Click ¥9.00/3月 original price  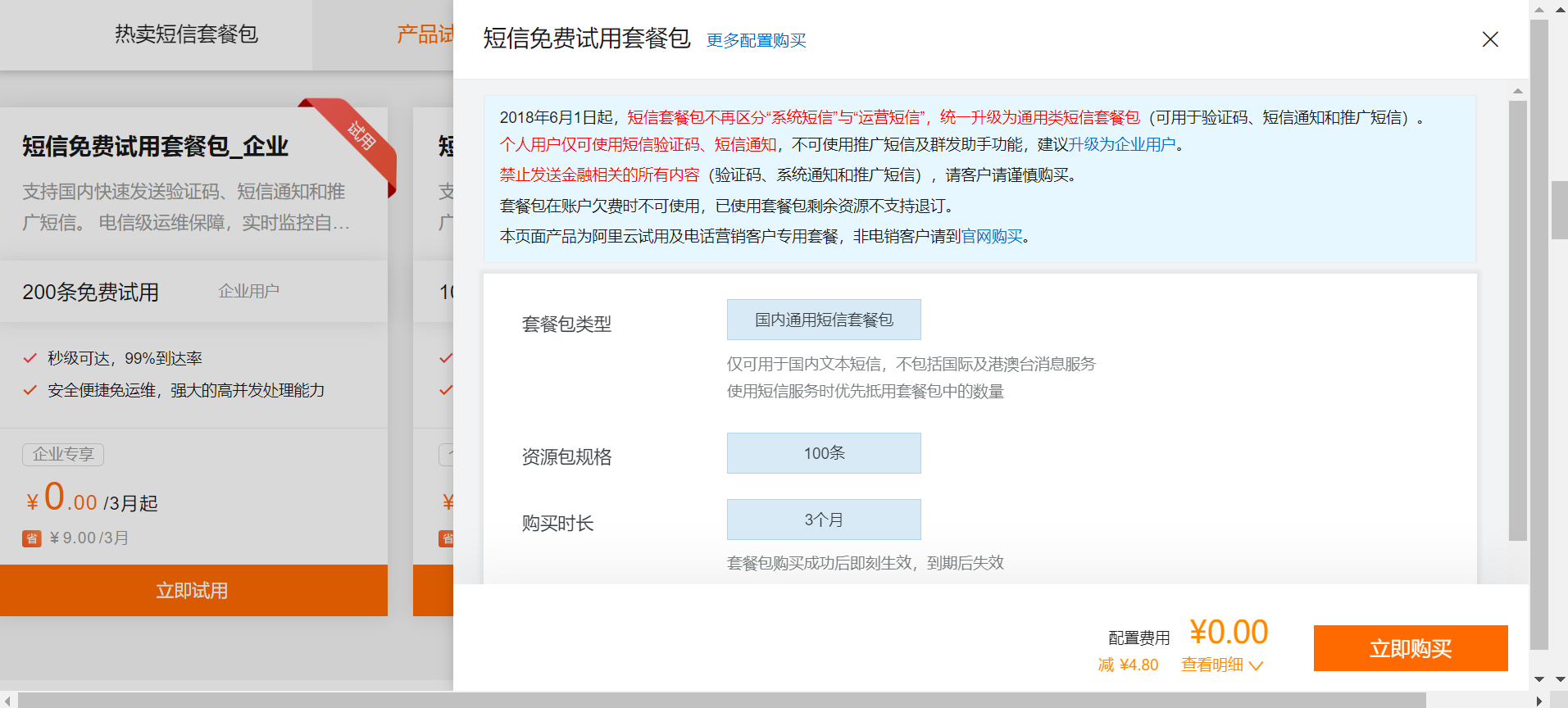coord(89,538)
